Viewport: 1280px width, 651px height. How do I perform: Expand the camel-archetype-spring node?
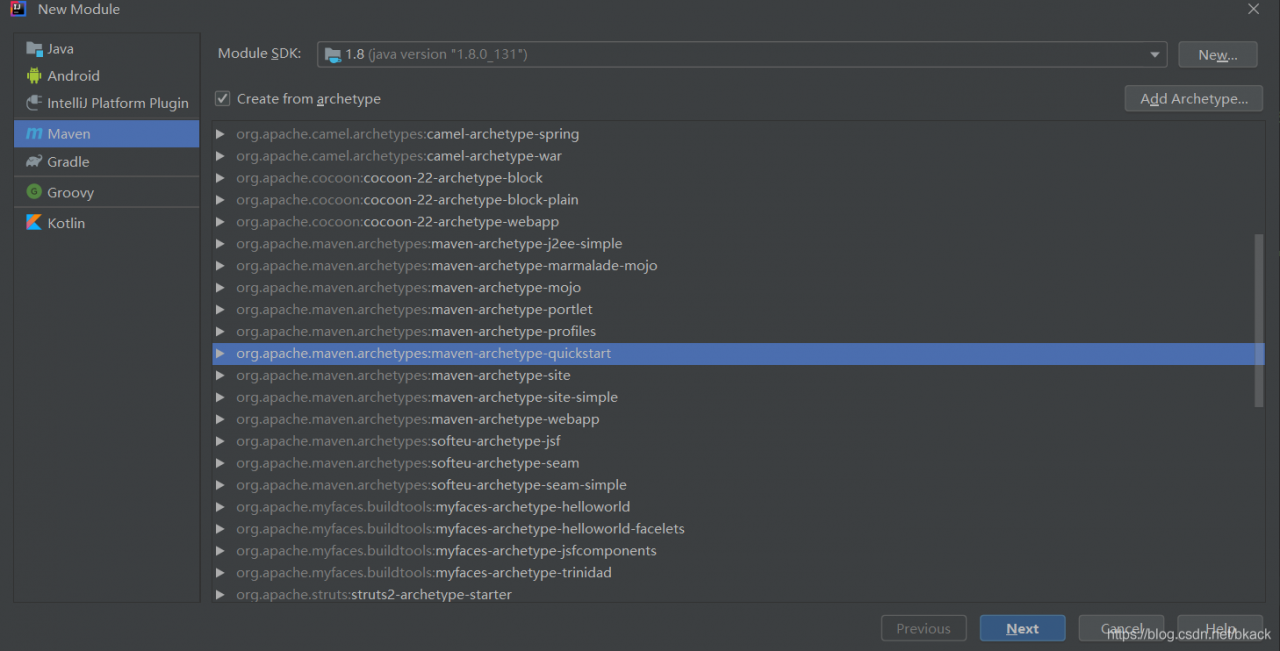(220, 134)
